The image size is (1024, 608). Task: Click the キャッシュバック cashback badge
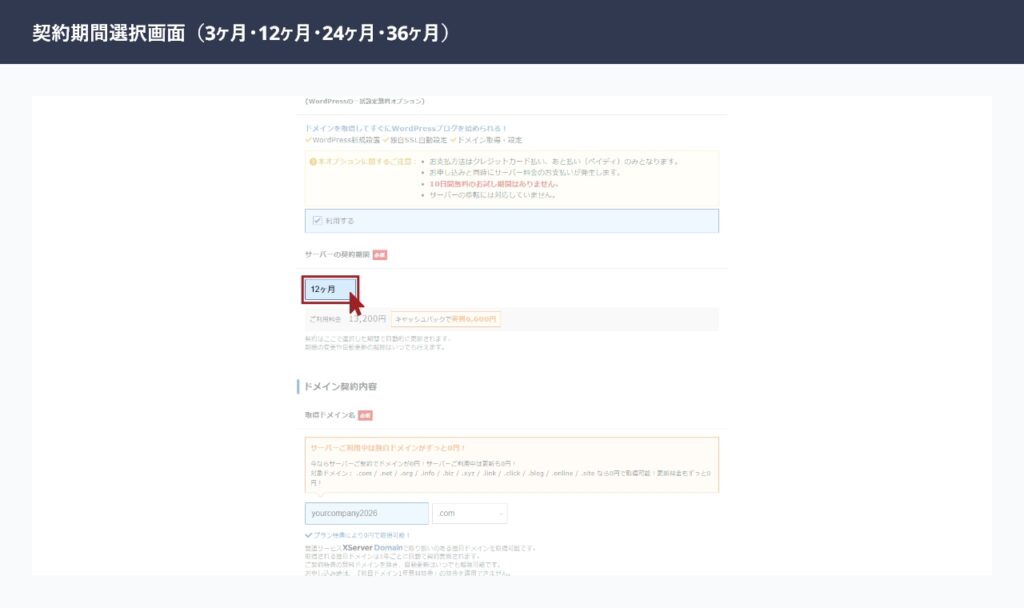[x=445, y=319]
